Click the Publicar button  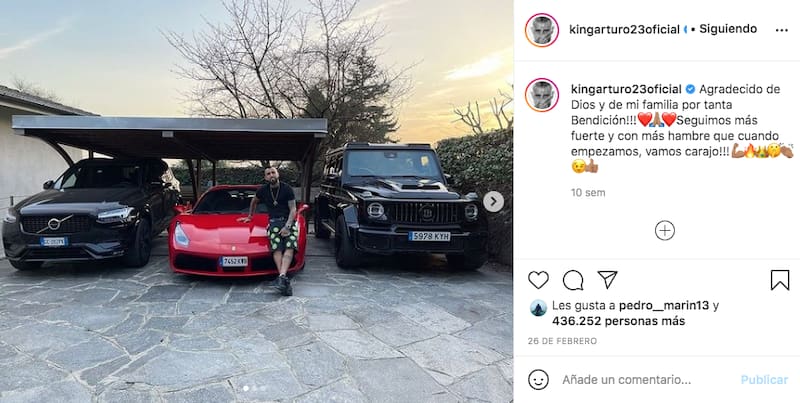pyautogui.click(x=764, y=380)
